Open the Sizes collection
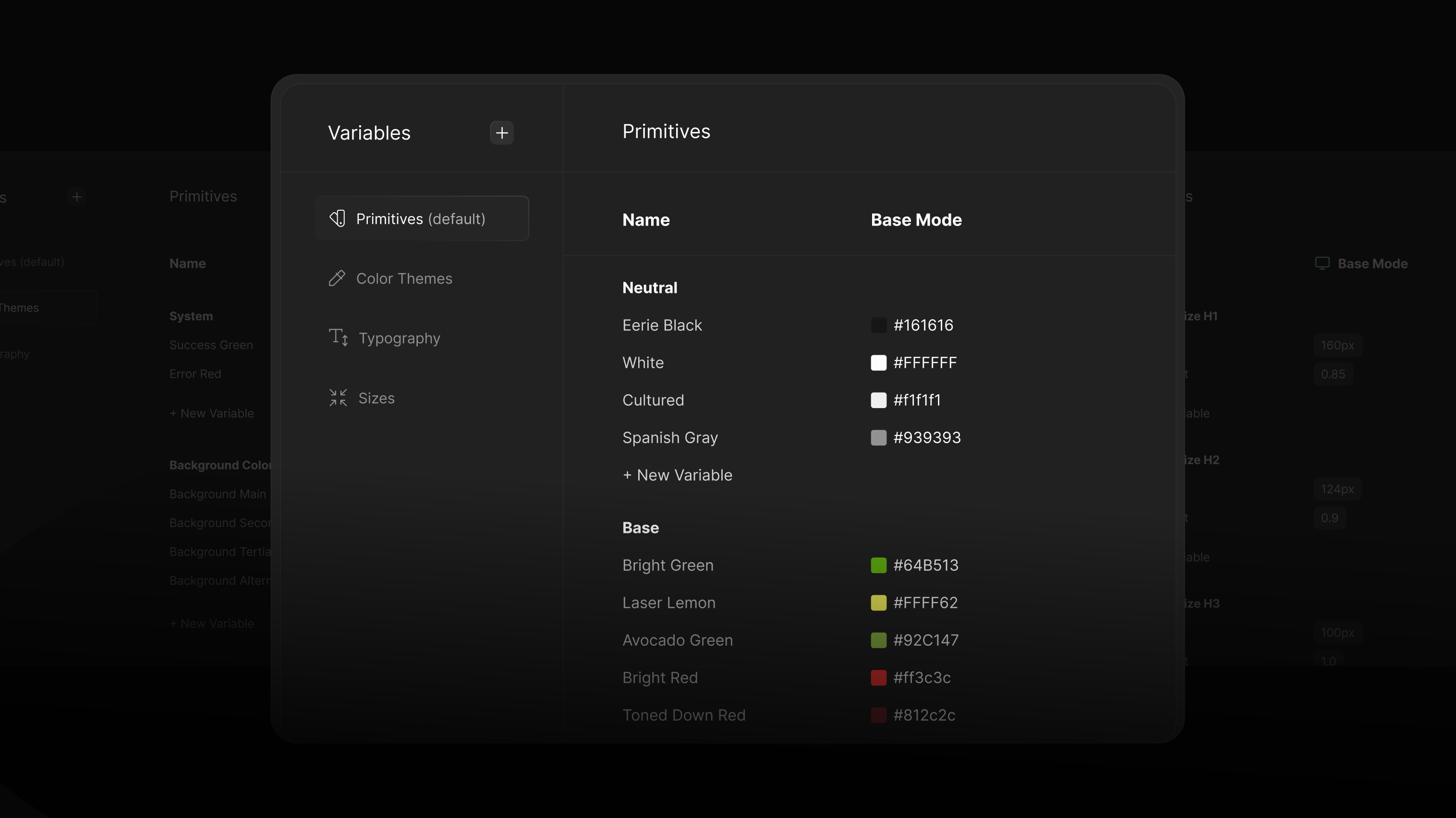This screenshot has height=818, width=1456. [x=376, y=398]
